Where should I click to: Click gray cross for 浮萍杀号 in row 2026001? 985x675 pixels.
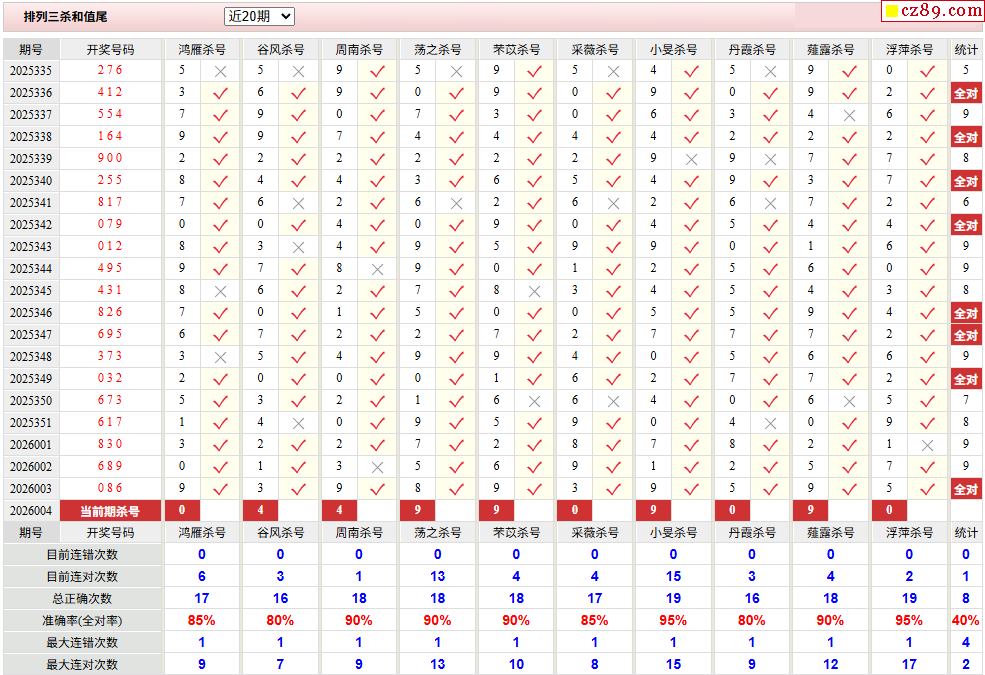pyautogui.click(x=927, y=445)
